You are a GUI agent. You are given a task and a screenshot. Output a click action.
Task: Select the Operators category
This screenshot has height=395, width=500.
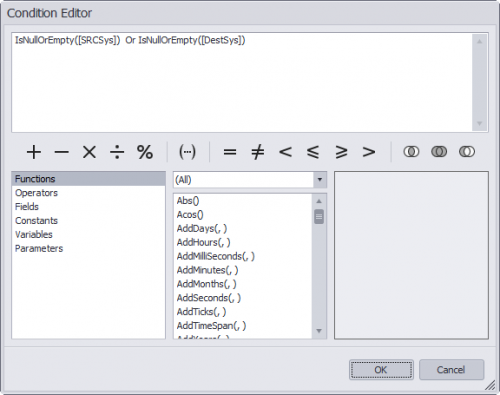click(89, 193)
